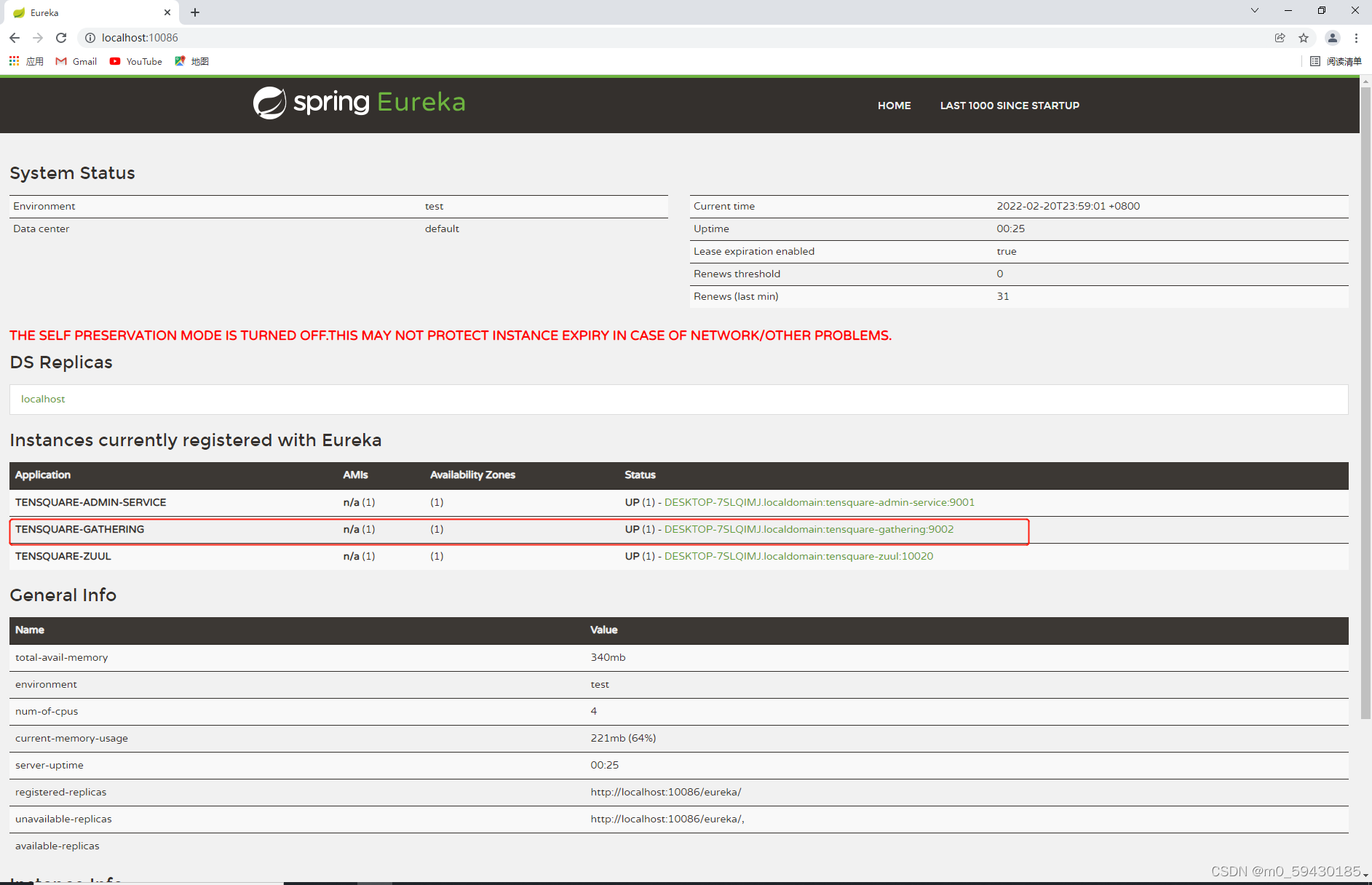The width and height of the screenshot is (1372, 885).
Task: Click the Lease expiration enabled value true
Action: point(1007,251)
